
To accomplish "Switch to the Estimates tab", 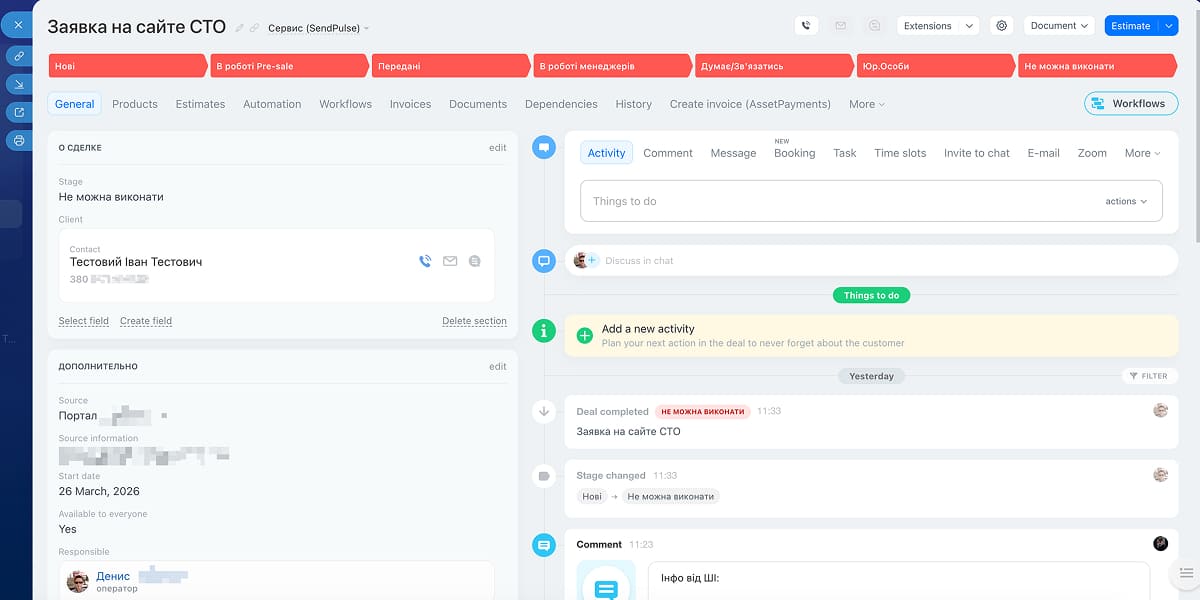I will pyautogui.click(x=200, y=104).
